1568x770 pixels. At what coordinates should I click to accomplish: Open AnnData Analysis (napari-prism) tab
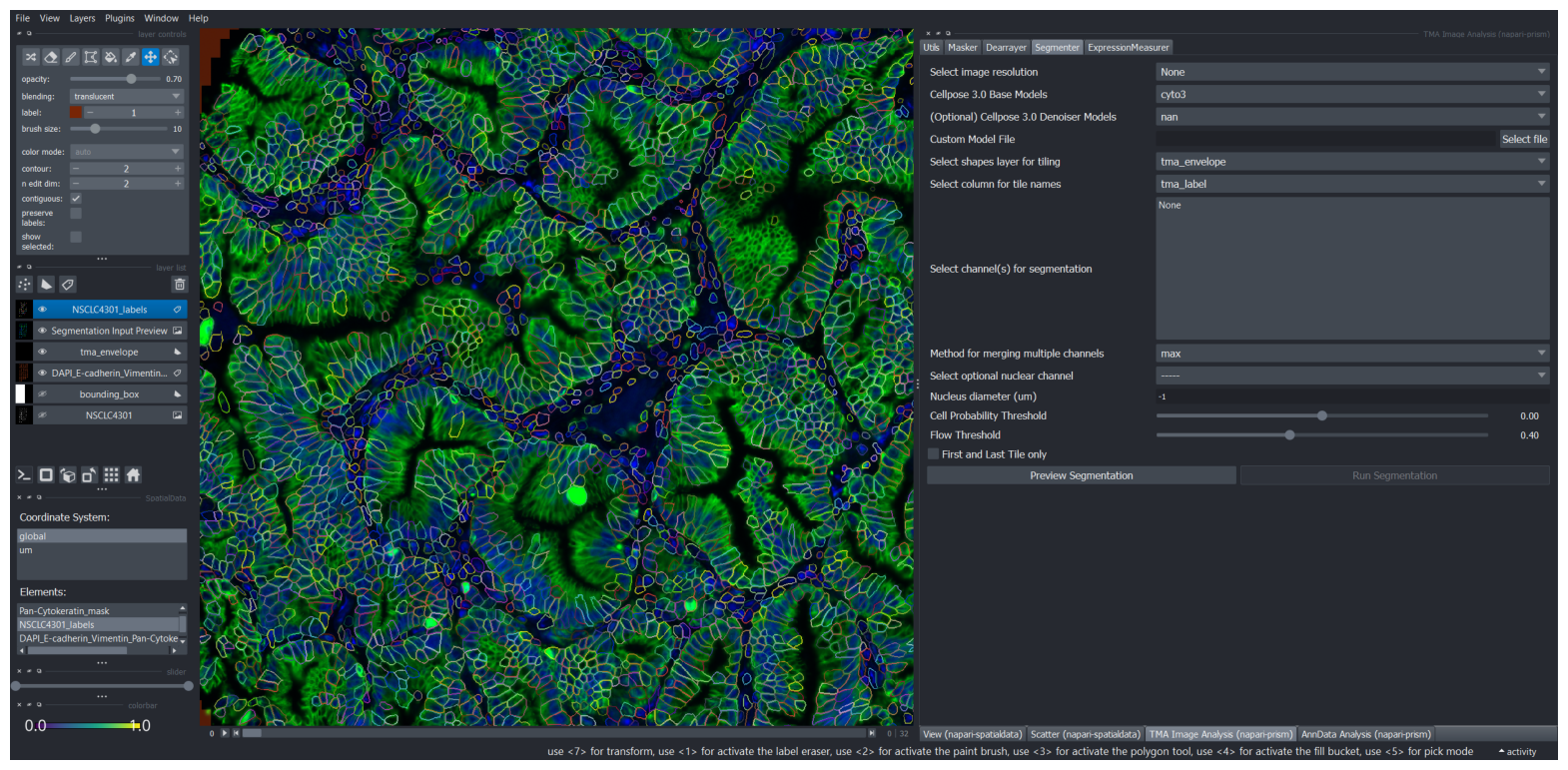pos(1365,734)
